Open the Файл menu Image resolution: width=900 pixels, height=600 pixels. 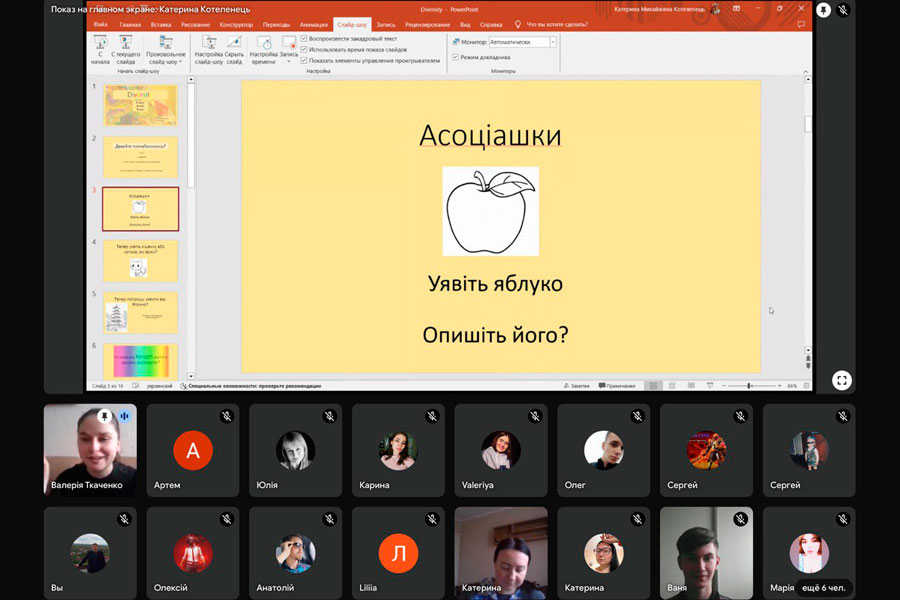pos(100,25)
